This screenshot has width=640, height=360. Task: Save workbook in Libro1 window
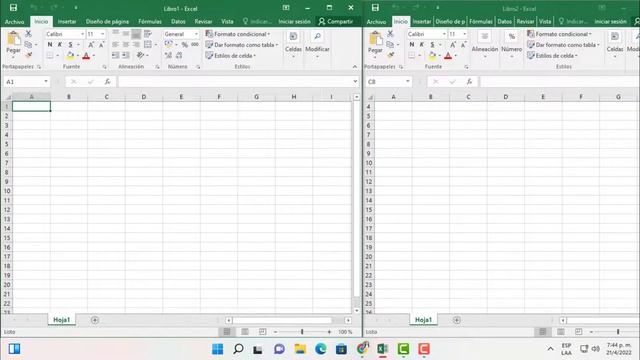[13, 8]
